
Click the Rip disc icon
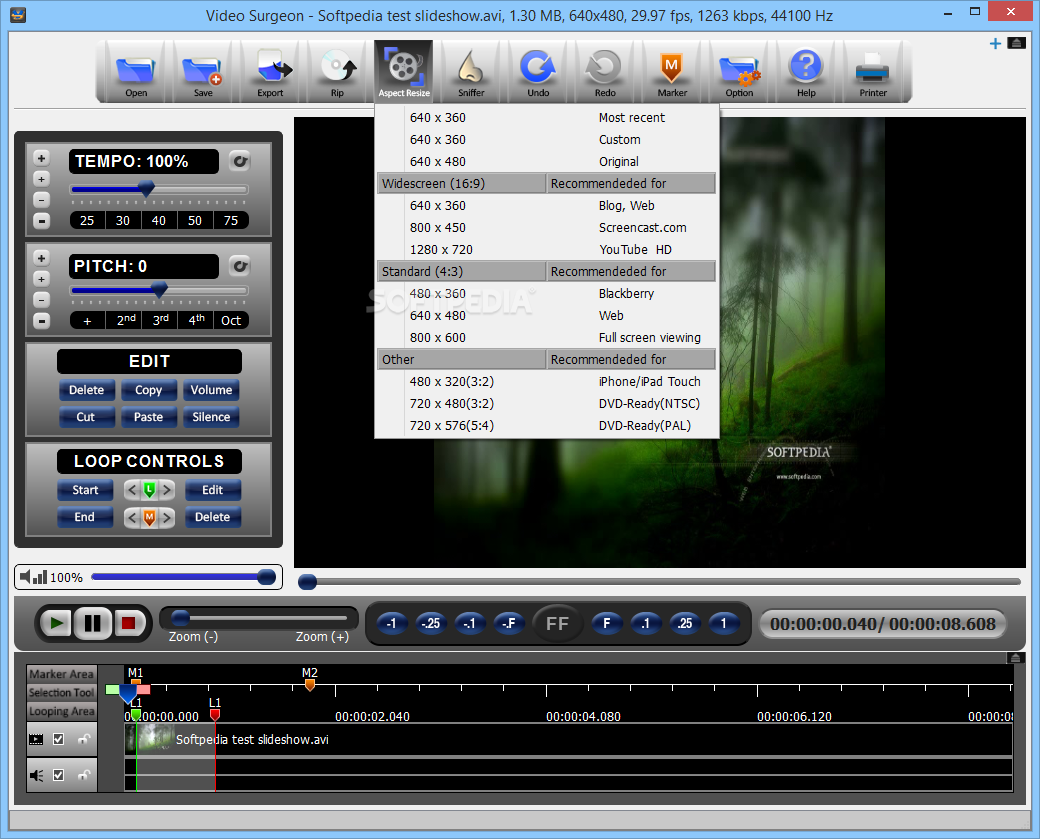pyautogui.click(x=338, y=72)
